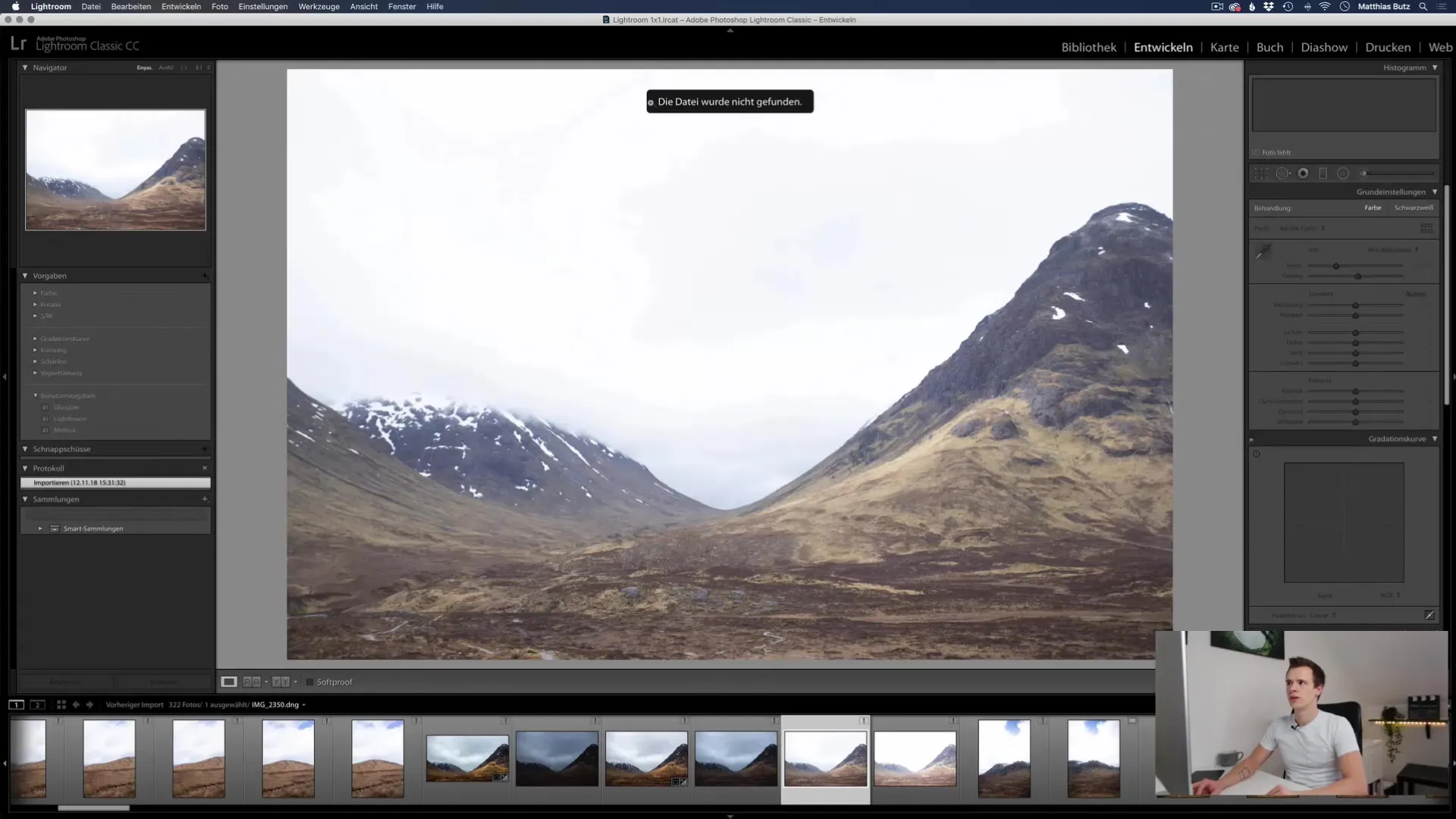Select the red eye correction tool

click(x=1303, y=174)
